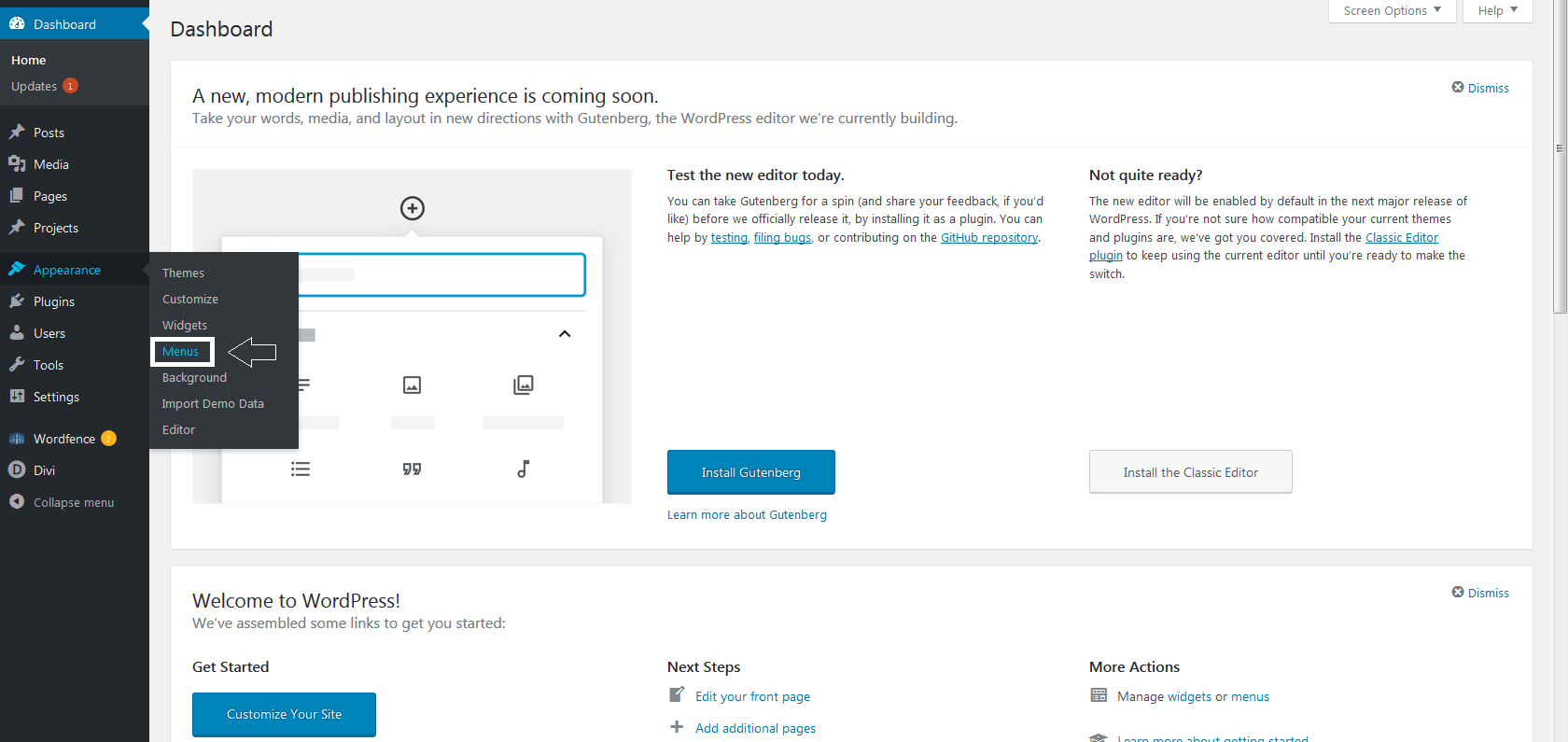Click the image block icon in preview
Screen dimensions: 1568x742
(412, 385)
